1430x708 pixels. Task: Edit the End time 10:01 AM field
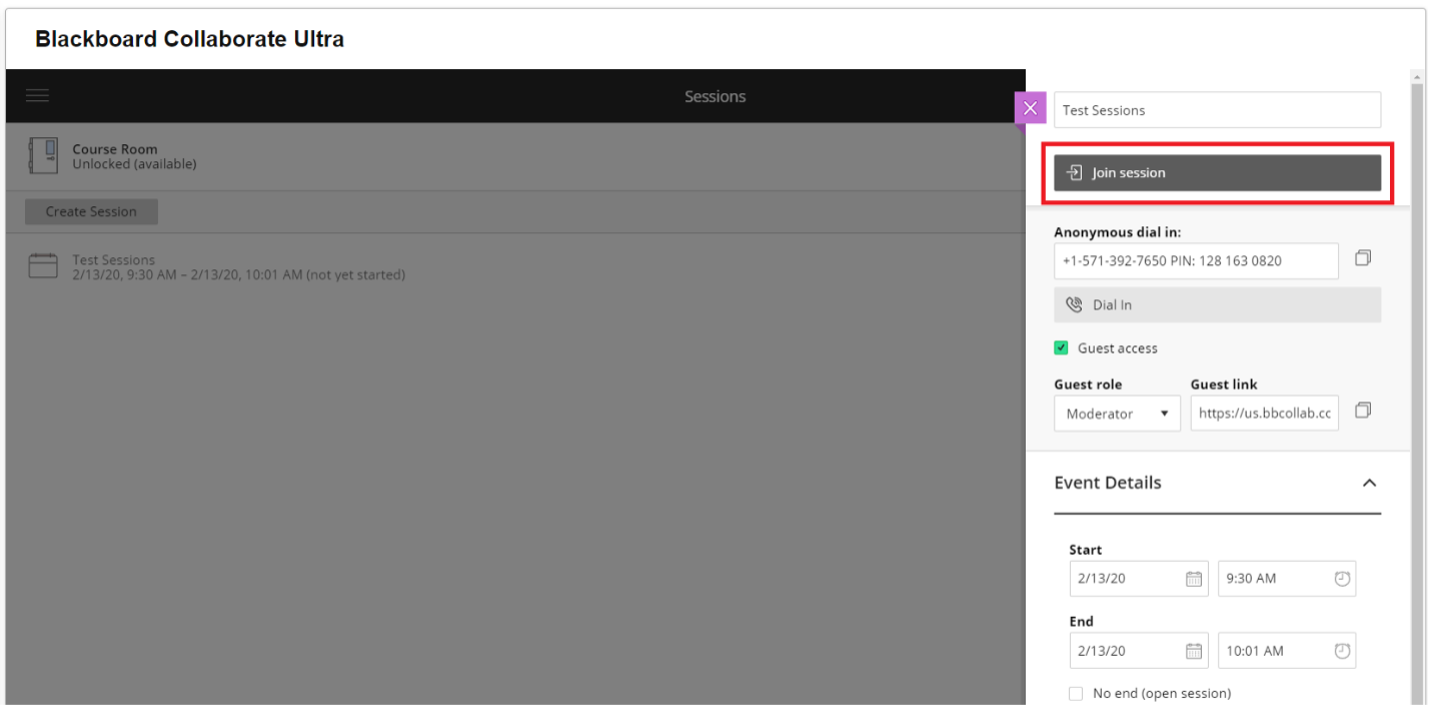(x=1286, y=651)
